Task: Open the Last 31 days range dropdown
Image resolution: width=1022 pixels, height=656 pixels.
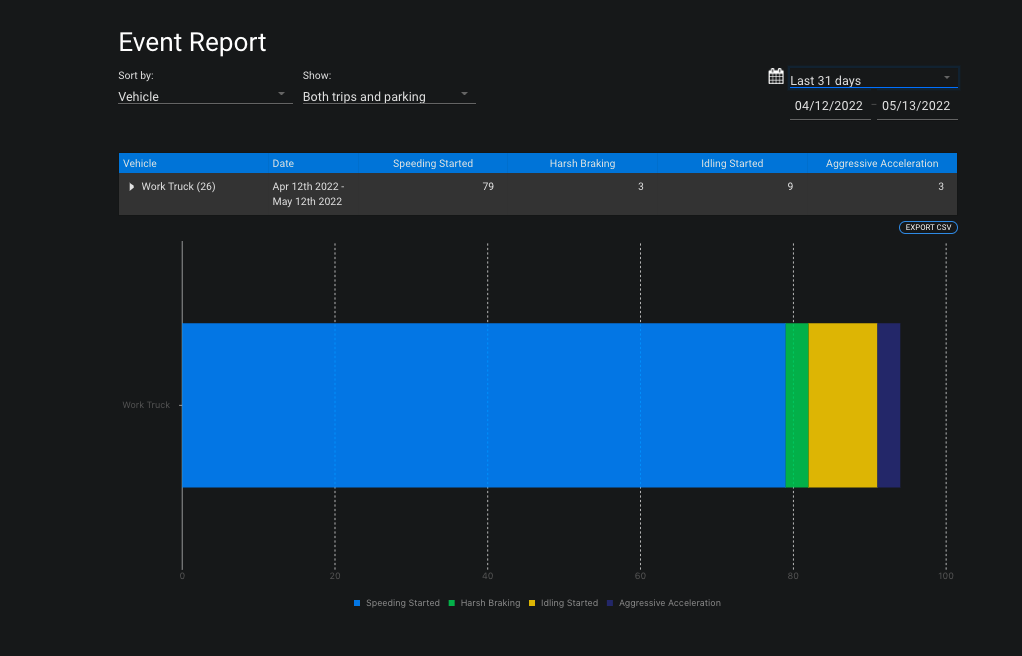Action: pyautogui.click(x=873, y=80)
